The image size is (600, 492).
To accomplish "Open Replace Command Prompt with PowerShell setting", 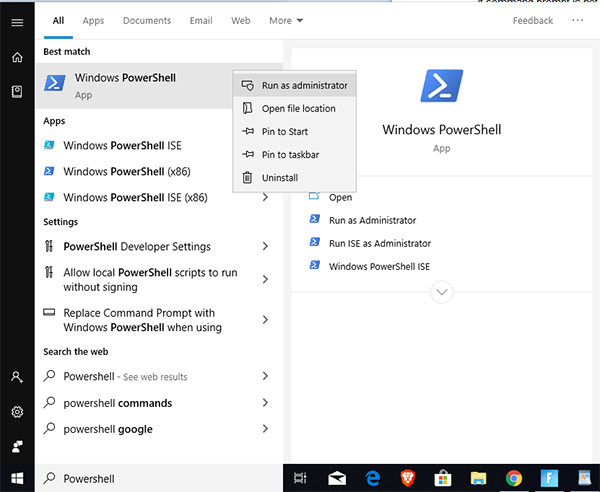I will coord(159,320).
